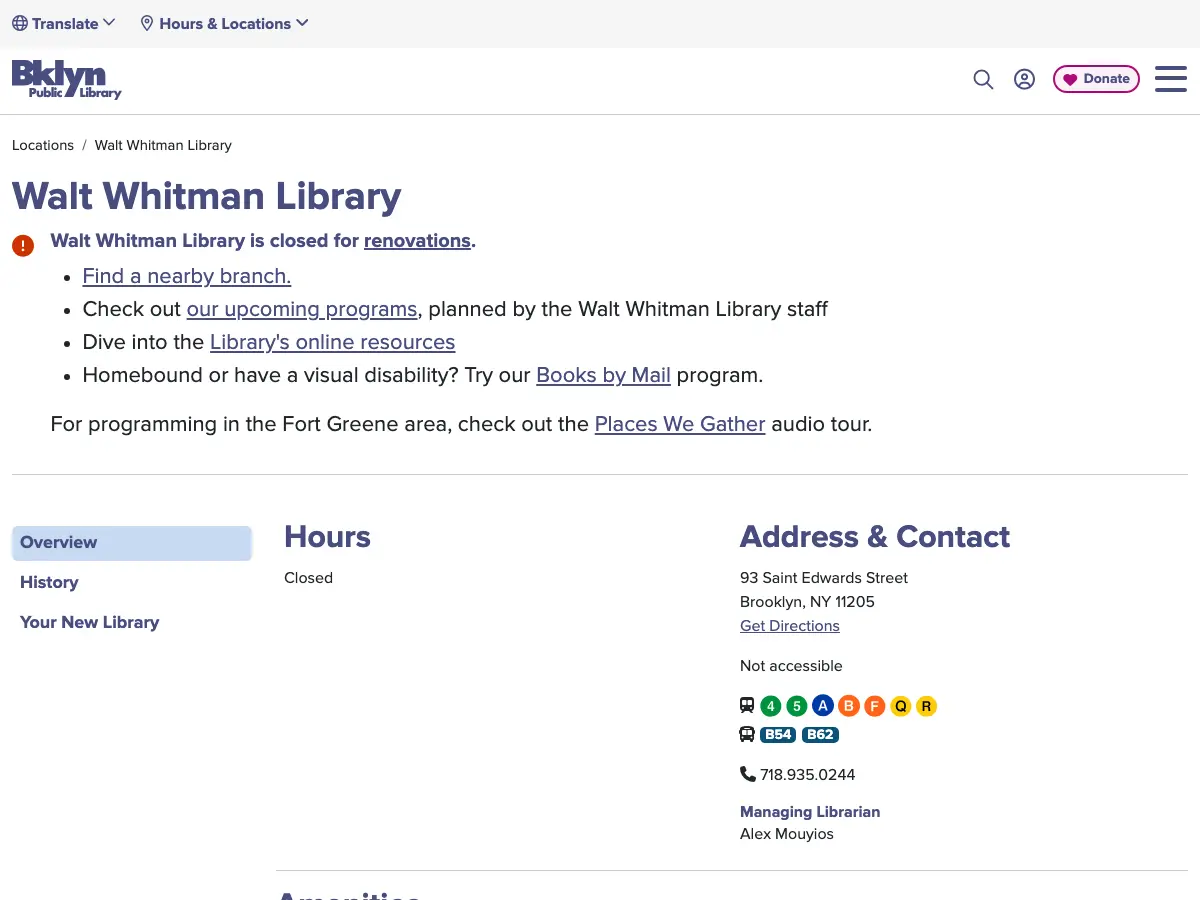Follow the Find a nearby branch link
Image resolution: width=1200 pixels, height=900 pixels.
[187, 276]
